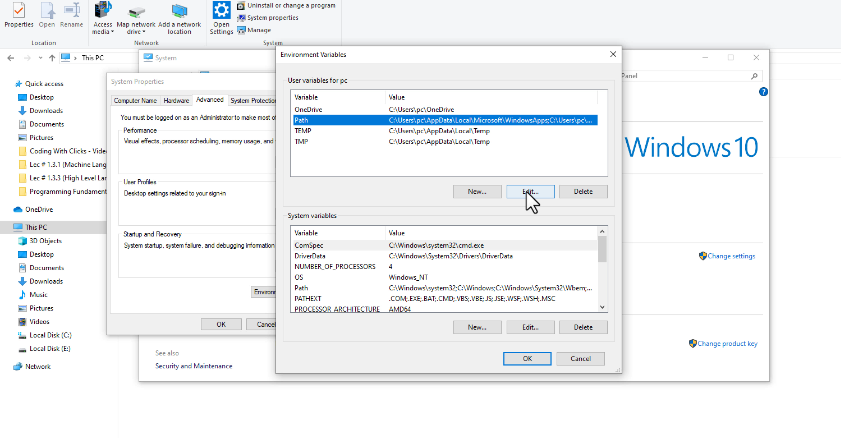Screen dimensions: 841x438
Task: Click system variables scrollbar up arrow
Action: tap(602, 232)
